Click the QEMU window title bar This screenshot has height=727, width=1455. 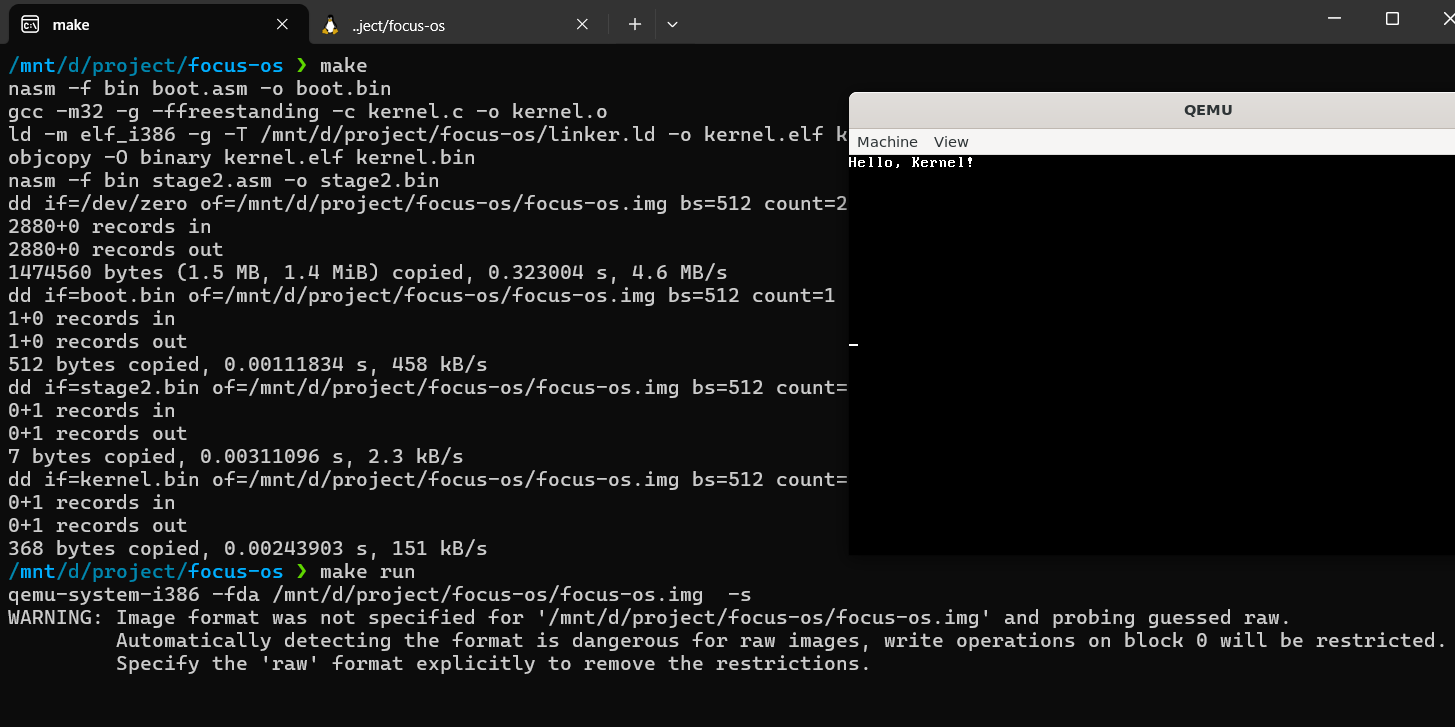tap(1150, 110)
